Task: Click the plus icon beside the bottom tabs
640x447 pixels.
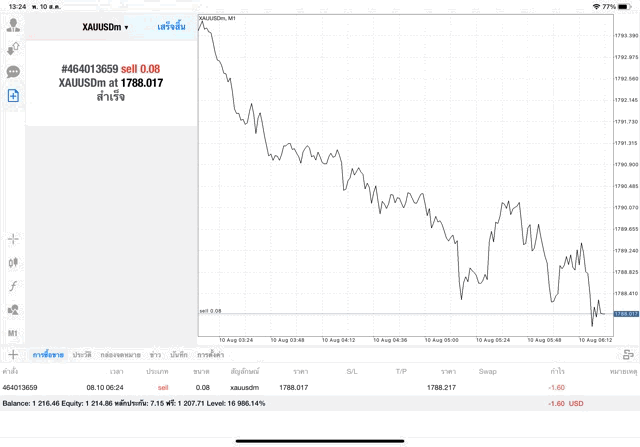Action: (13, 355)
